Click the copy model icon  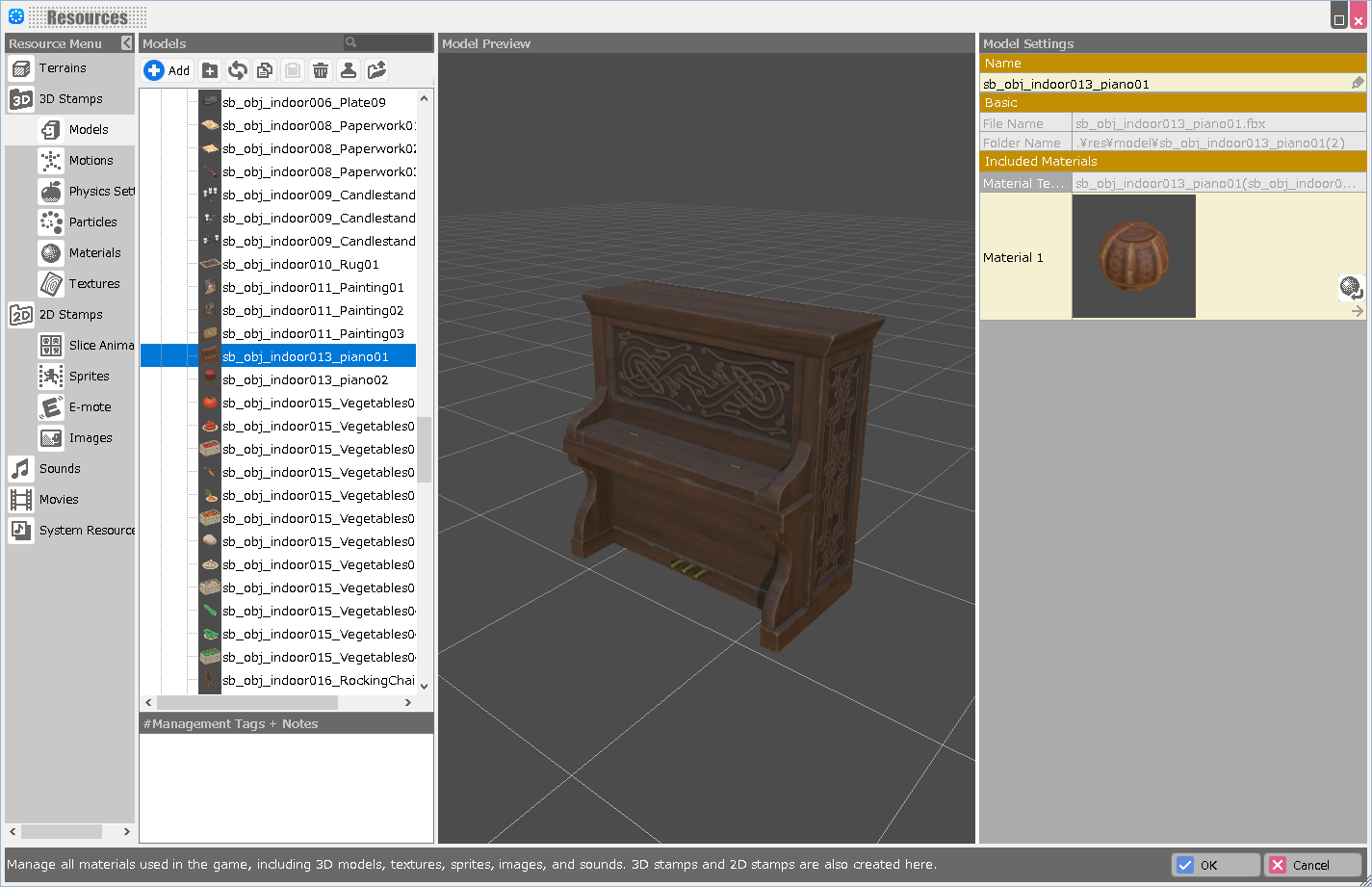tap(265, 70)
